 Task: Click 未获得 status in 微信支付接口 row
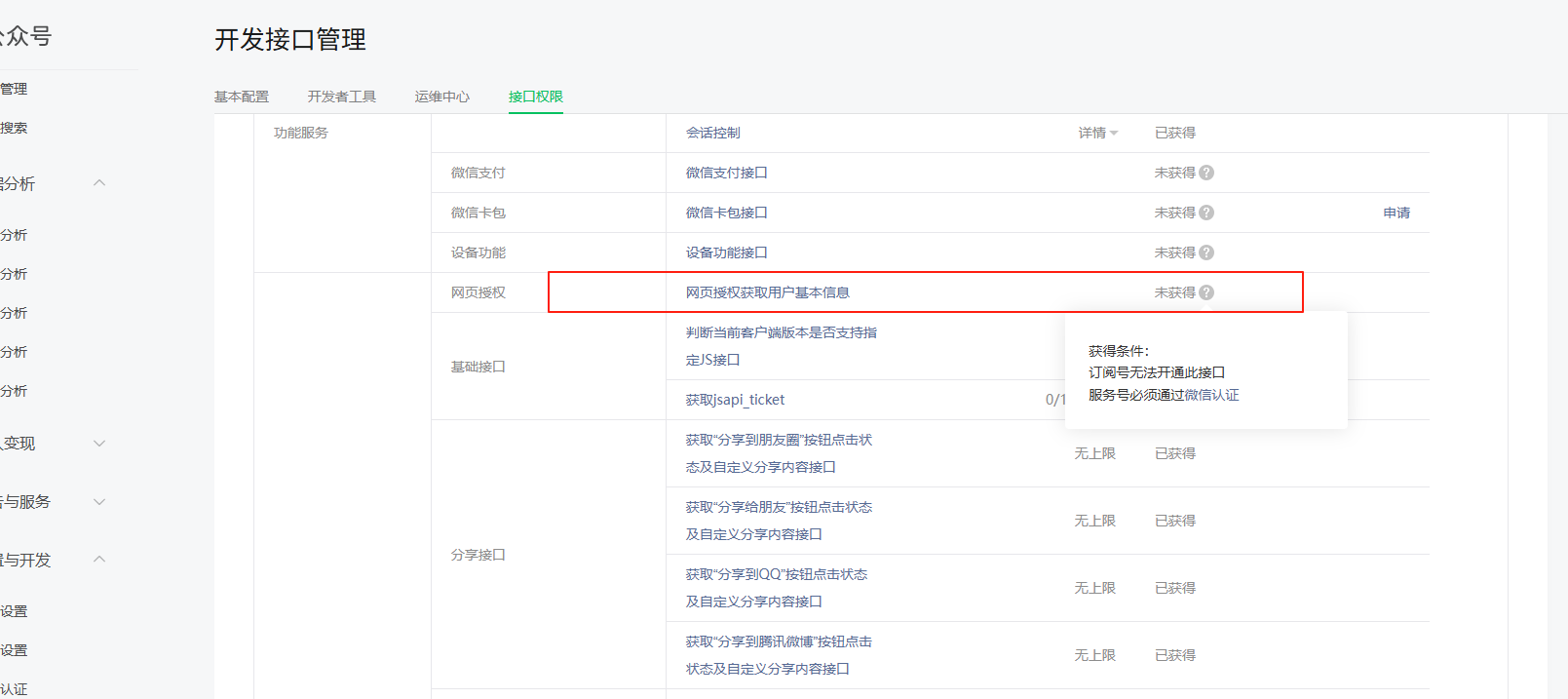click(x=1175, y=173)
